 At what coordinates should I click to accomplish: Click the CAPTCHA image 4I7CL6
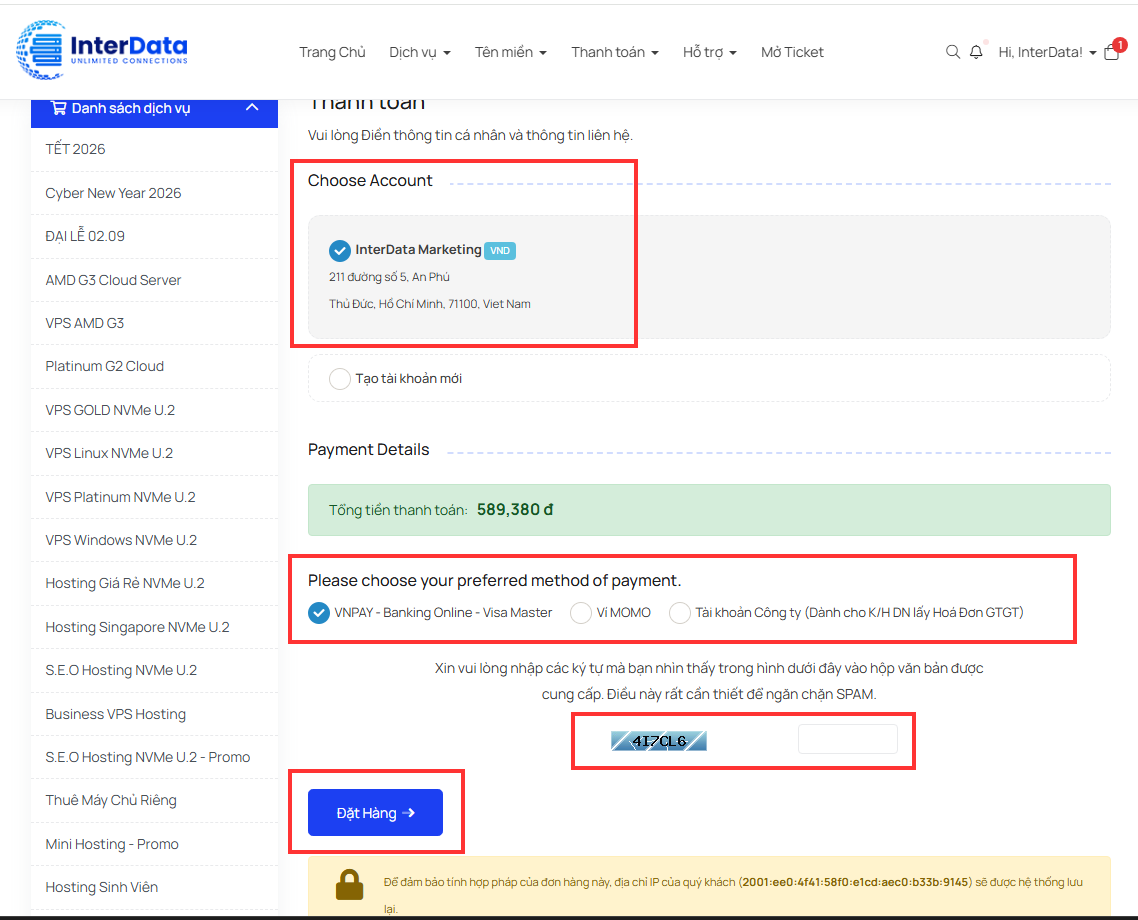click(x=658, y=741)
